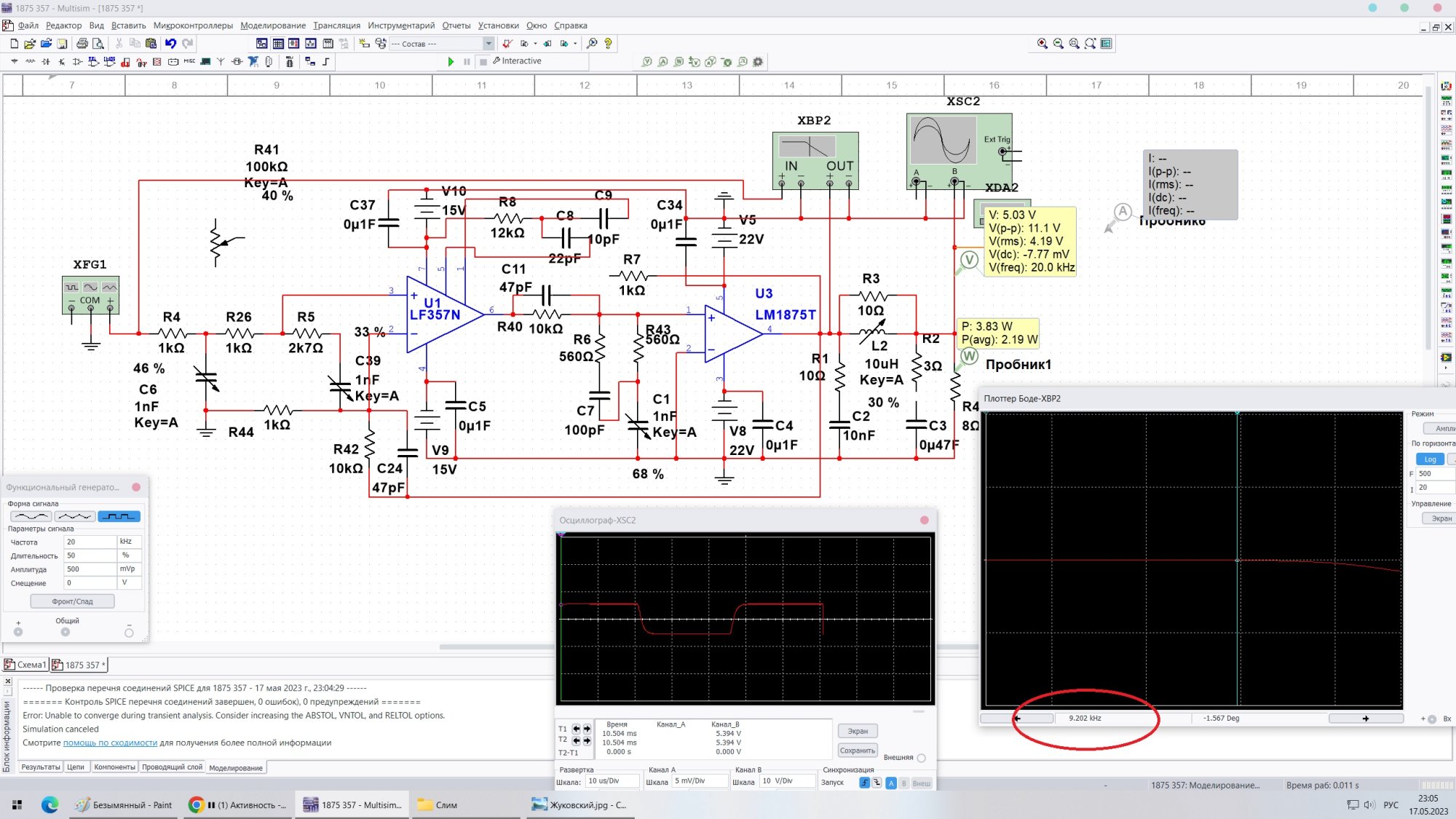1456x819 pixels.
Task: Open the Состав dropdown list
Action: point(488,44)
